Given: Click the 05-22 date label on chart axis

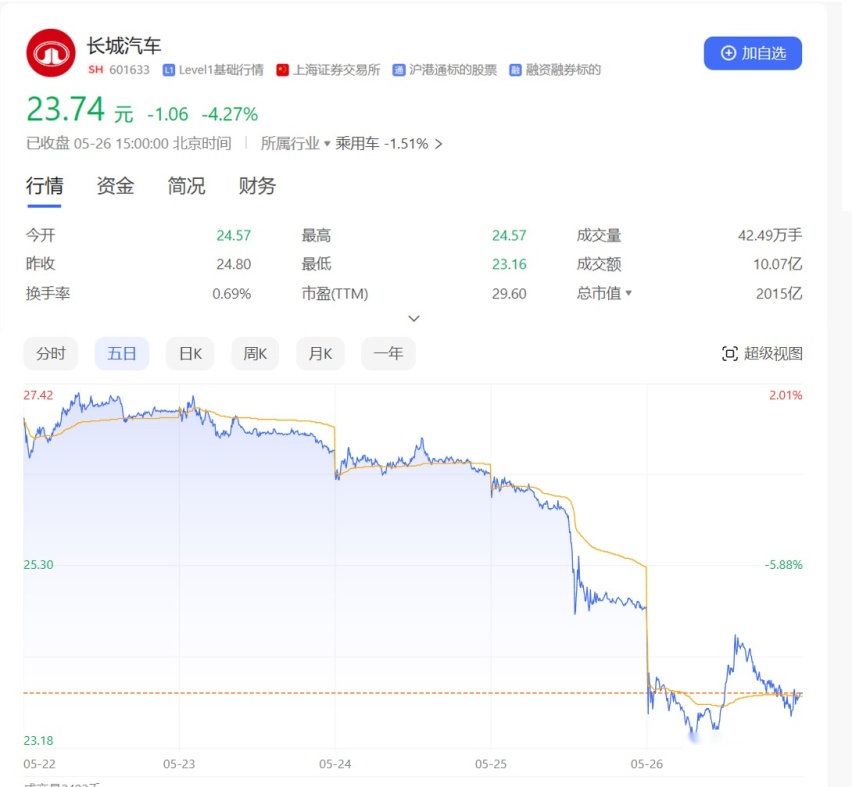Looking at the screenshot, I should (39, 764).
